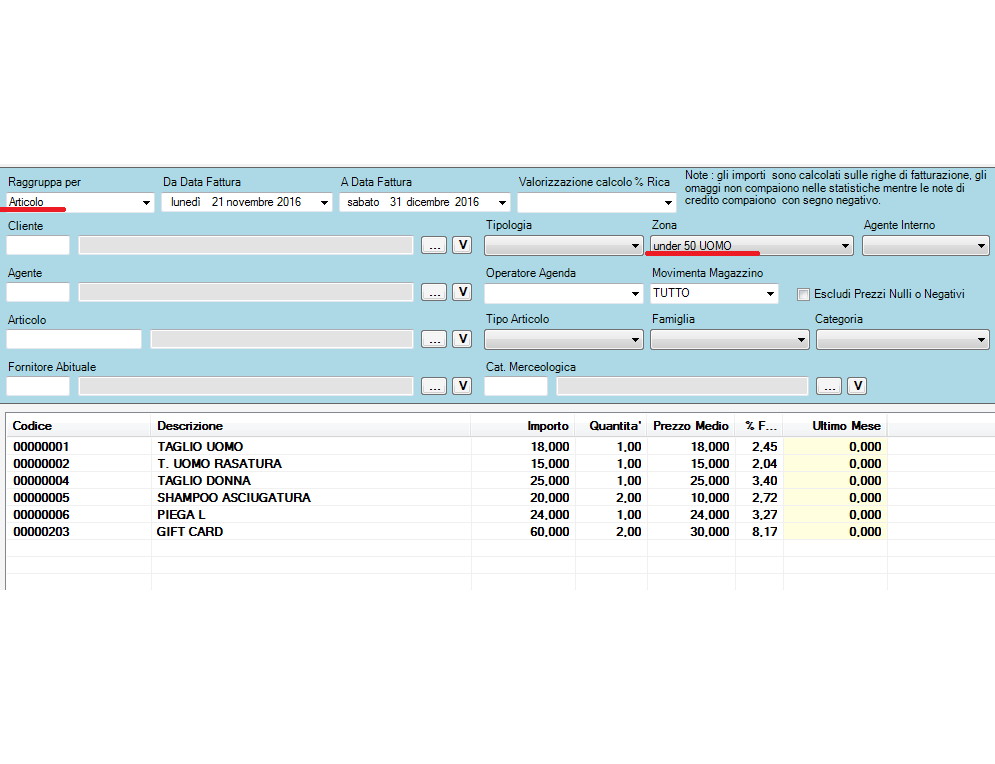The height and width of the screenshot is (764, 995).
Task: Click the Cliente lookup "..." button
Action: coord(434,245)
